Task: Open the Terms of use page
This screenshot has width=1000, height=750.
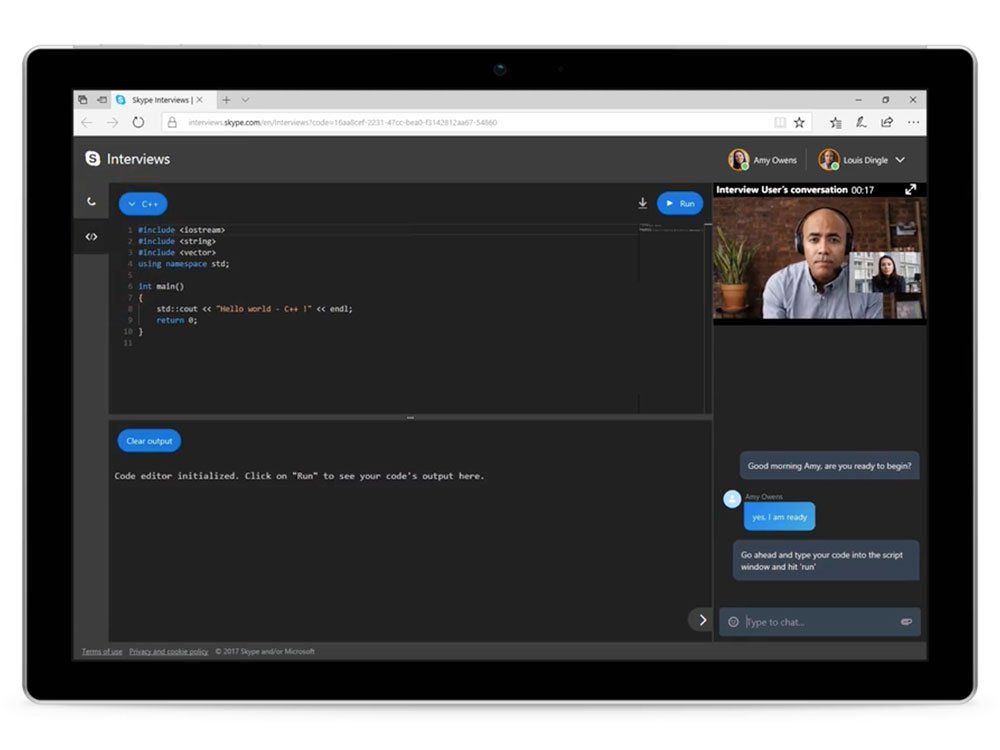Action: click(x=101, y=651)
